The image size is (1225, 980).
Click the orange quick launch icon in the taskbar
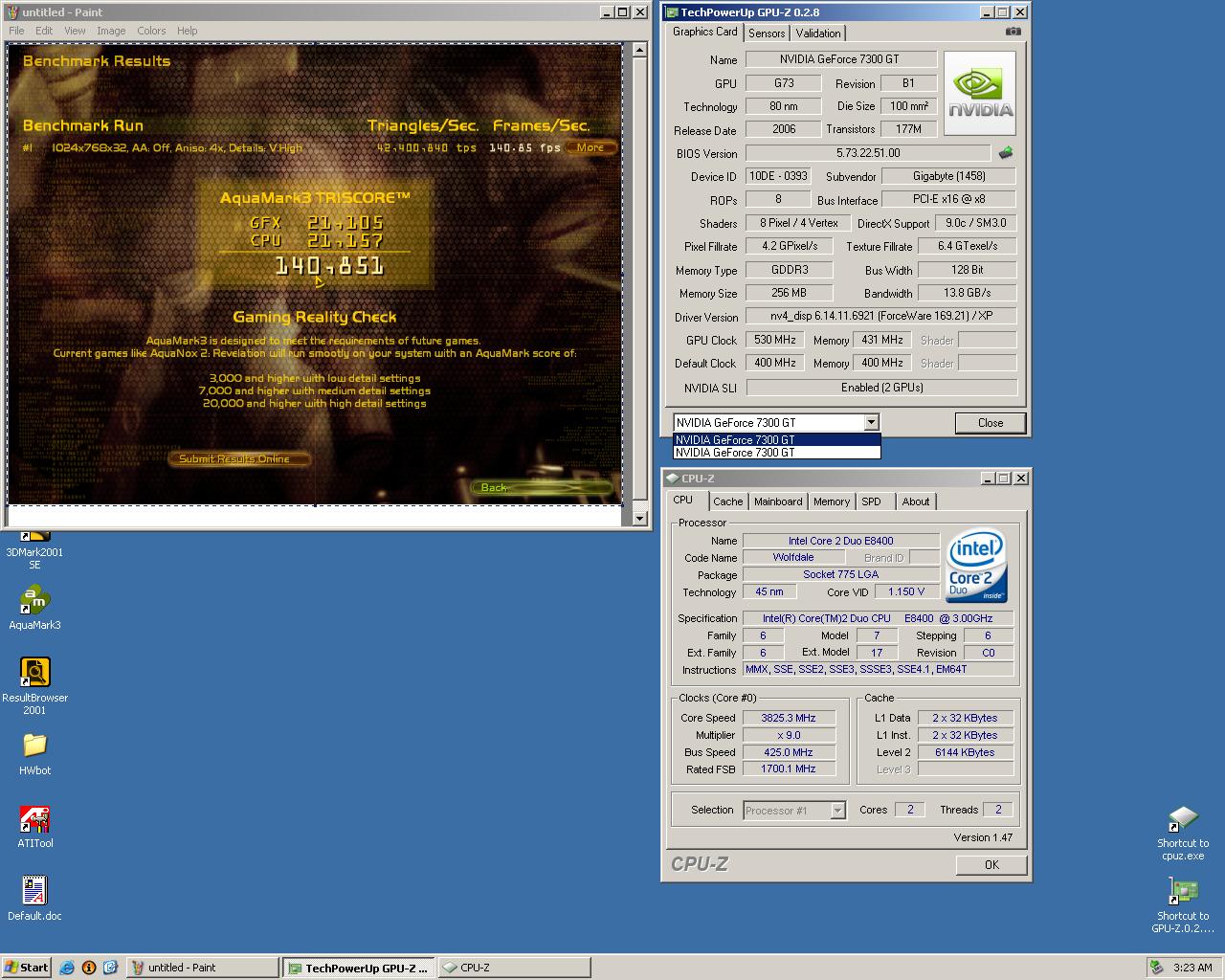(x=89, y=968)
